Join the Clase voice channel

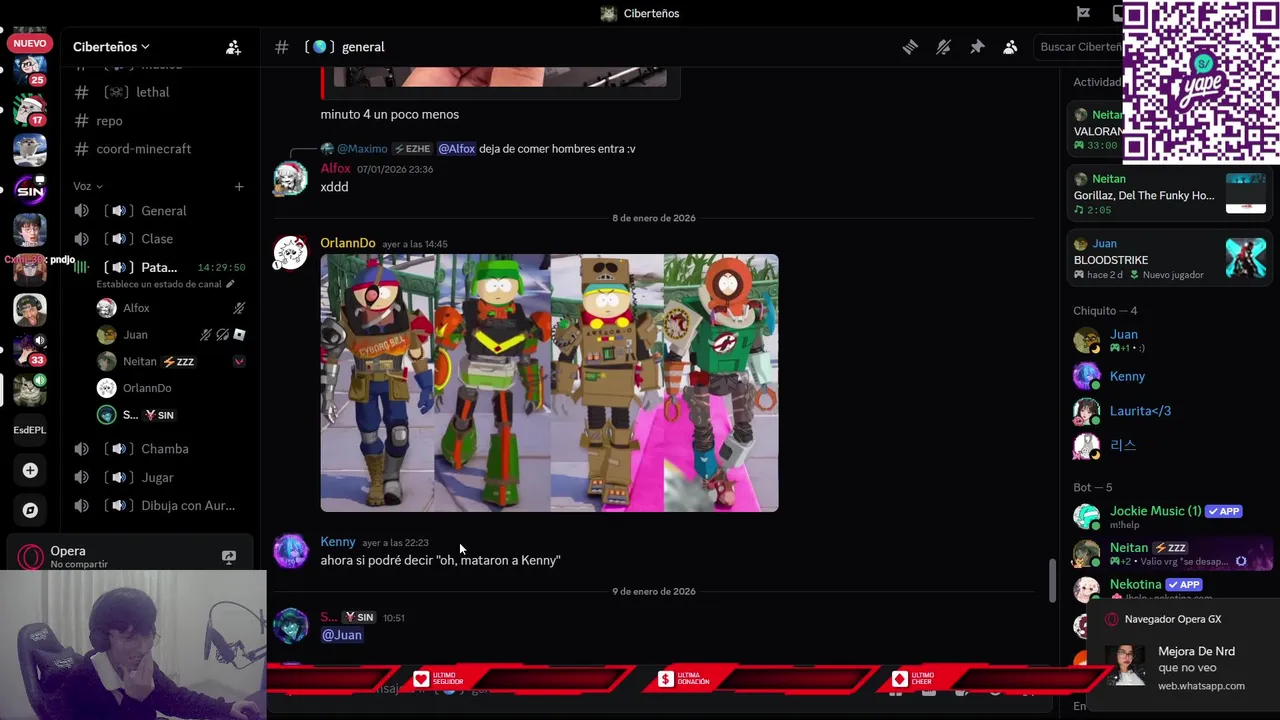click(156, 239)
